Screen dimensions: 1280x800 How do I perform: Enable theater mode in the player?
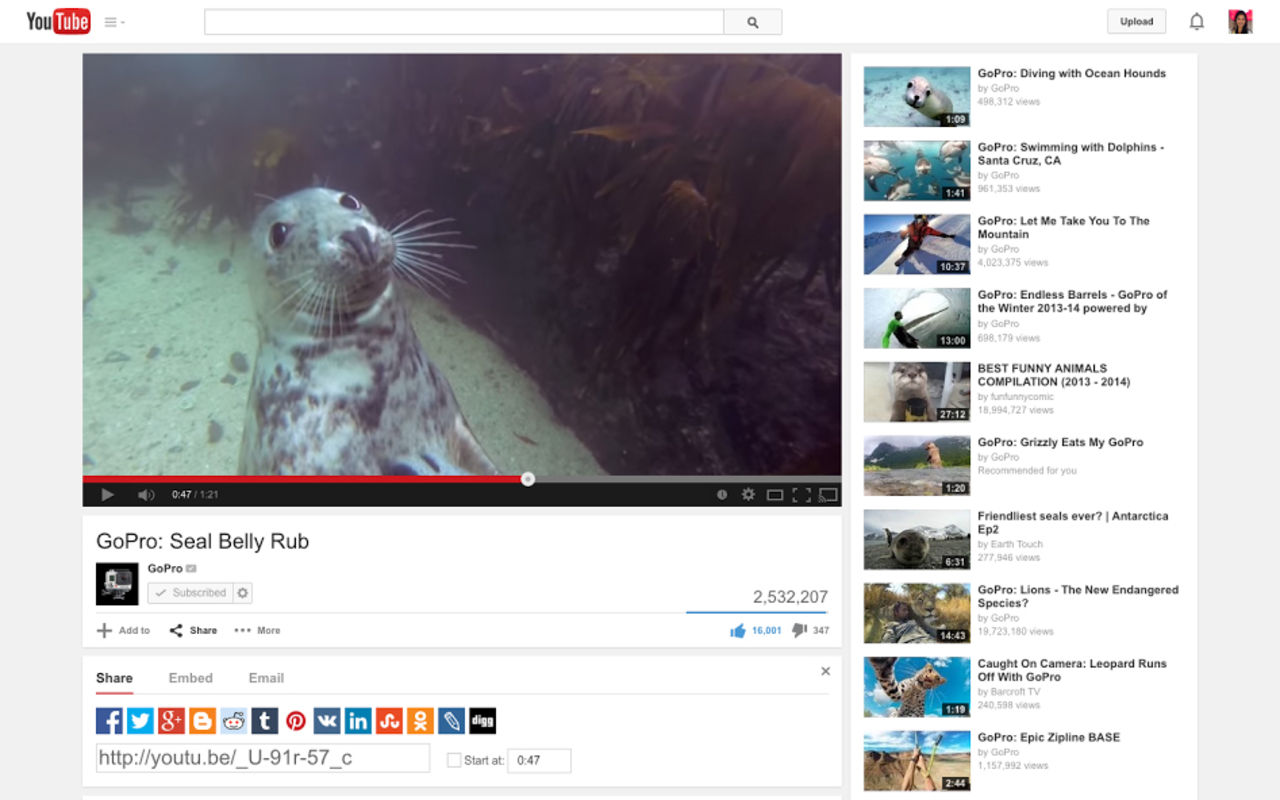774,494
